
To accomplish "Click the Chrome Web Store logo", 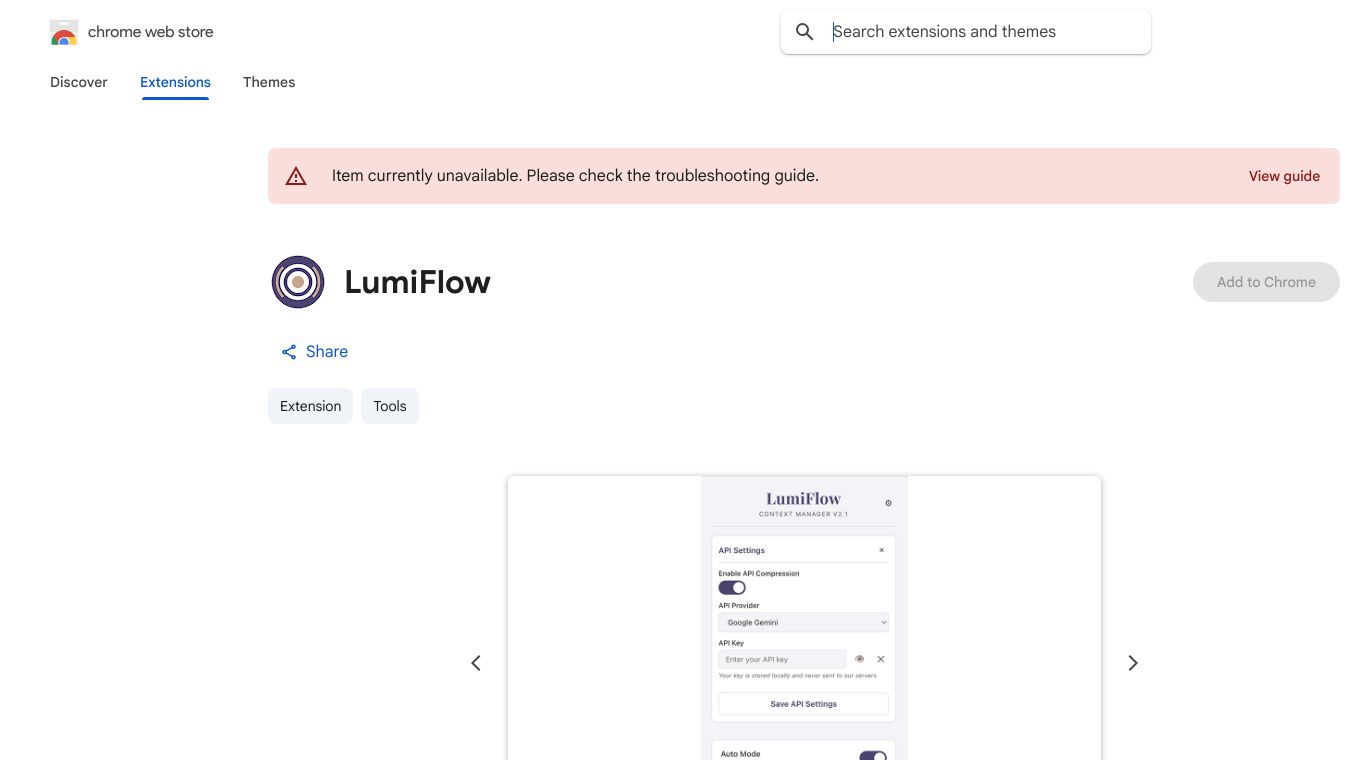I will click(63, 31).
